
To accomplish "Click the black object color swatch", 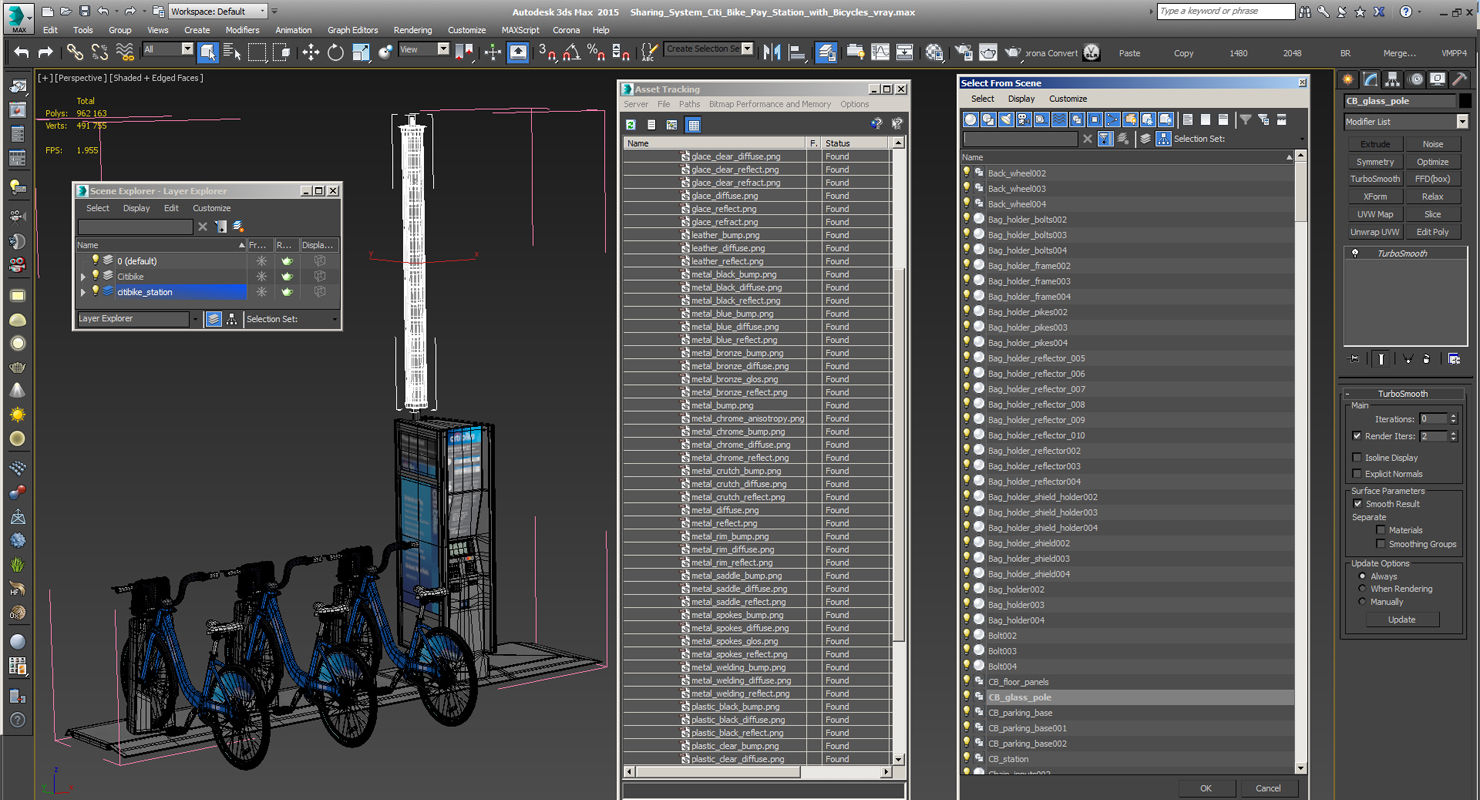I will tap(1465, 101).
